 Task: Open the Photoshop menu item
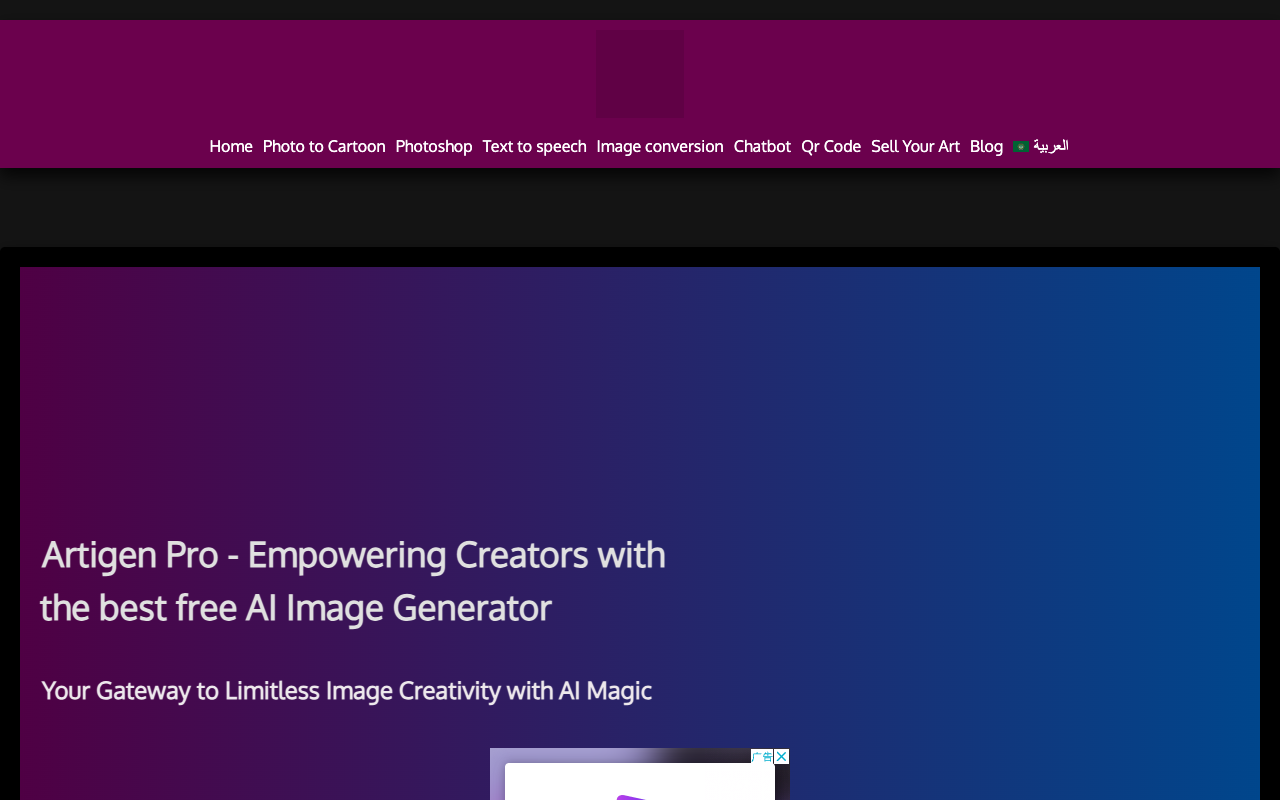[434, 146]
